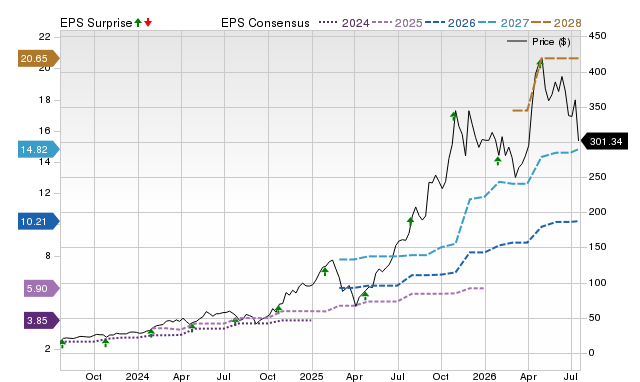This screenshot has width=640, height=382.
Task: Click surprise arrow just after 2026 axis label
Action: point(498,161)
